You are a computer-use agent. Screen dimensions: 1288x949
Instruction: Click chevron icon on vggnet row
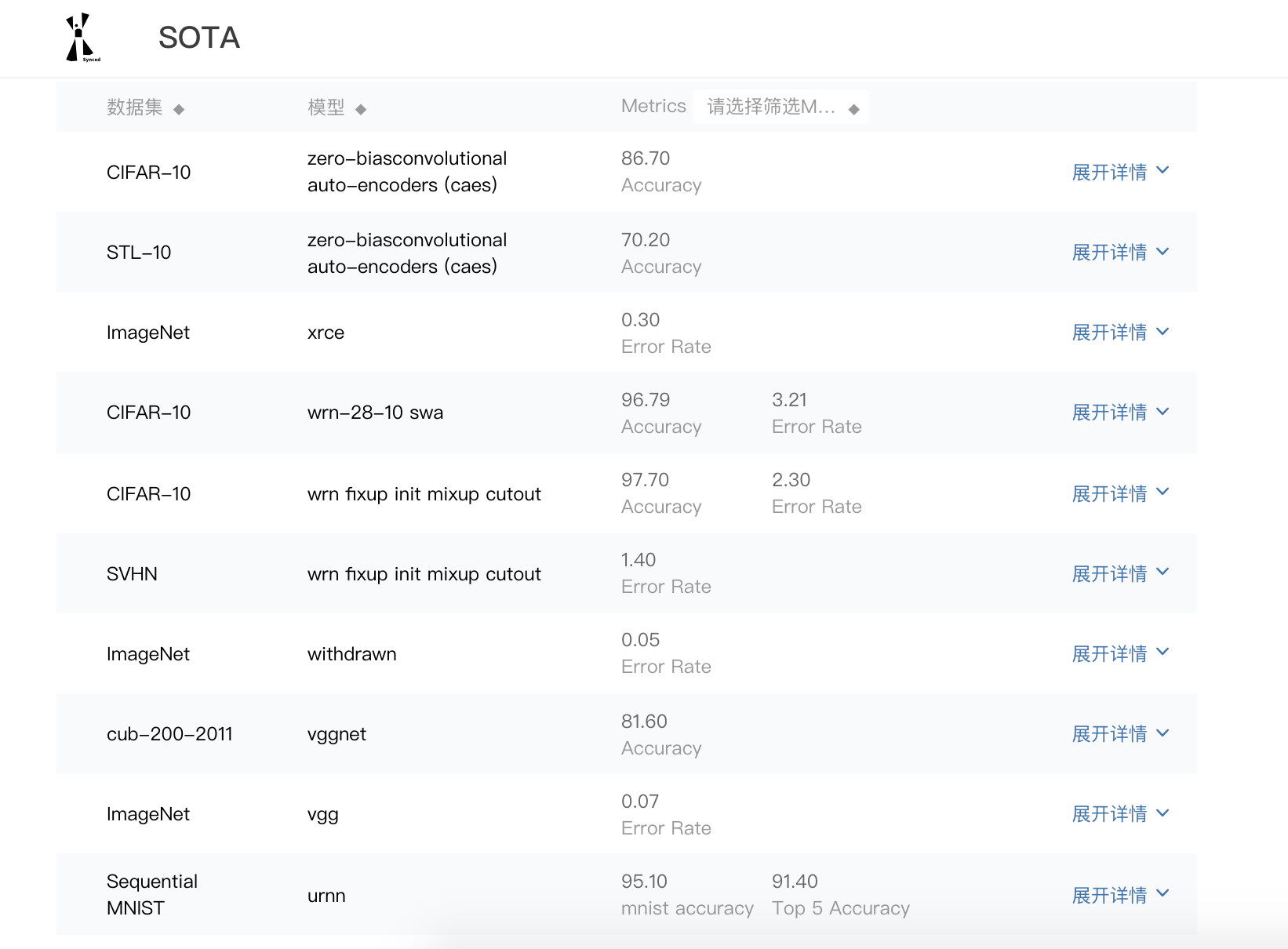[x=1162, y=733]
